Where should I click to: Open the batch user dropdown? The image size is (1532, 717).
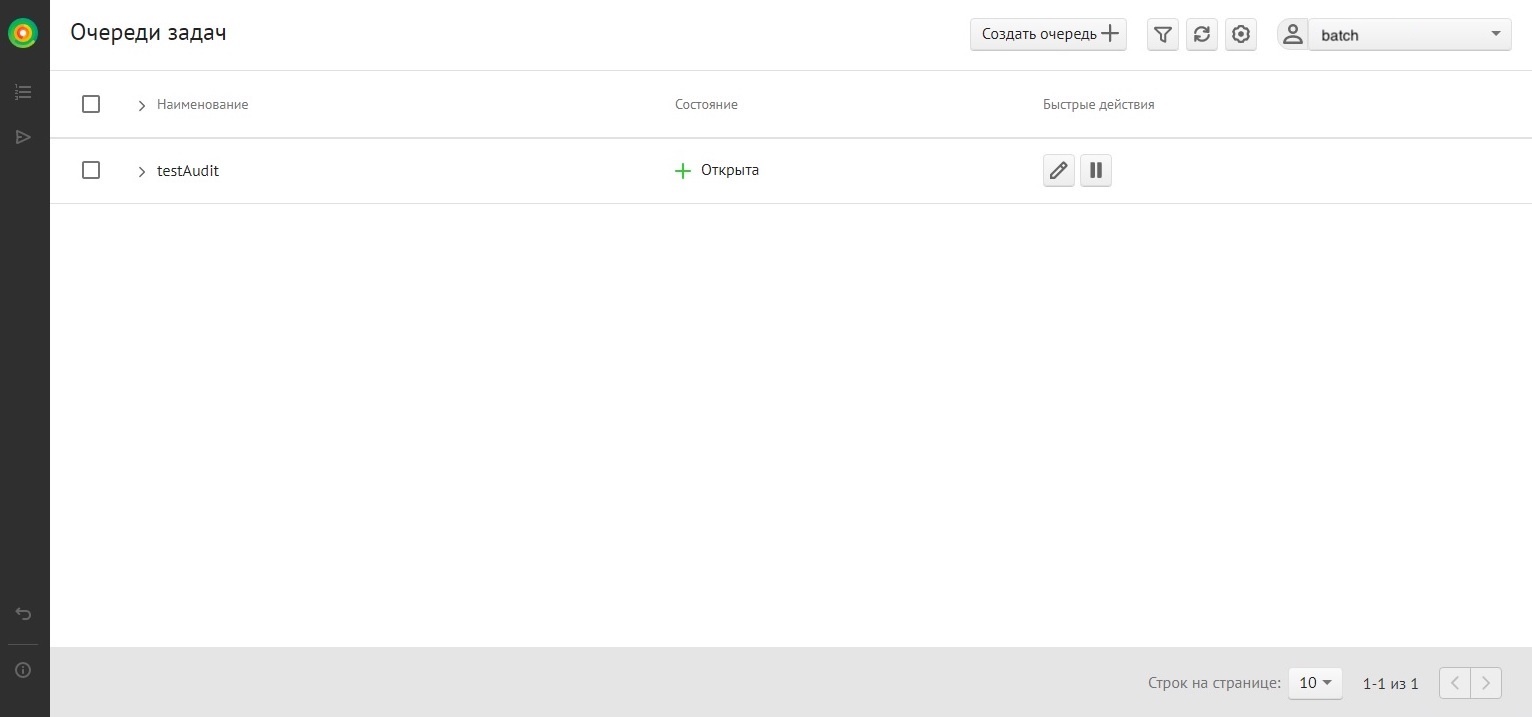[x=1409, y=35]
